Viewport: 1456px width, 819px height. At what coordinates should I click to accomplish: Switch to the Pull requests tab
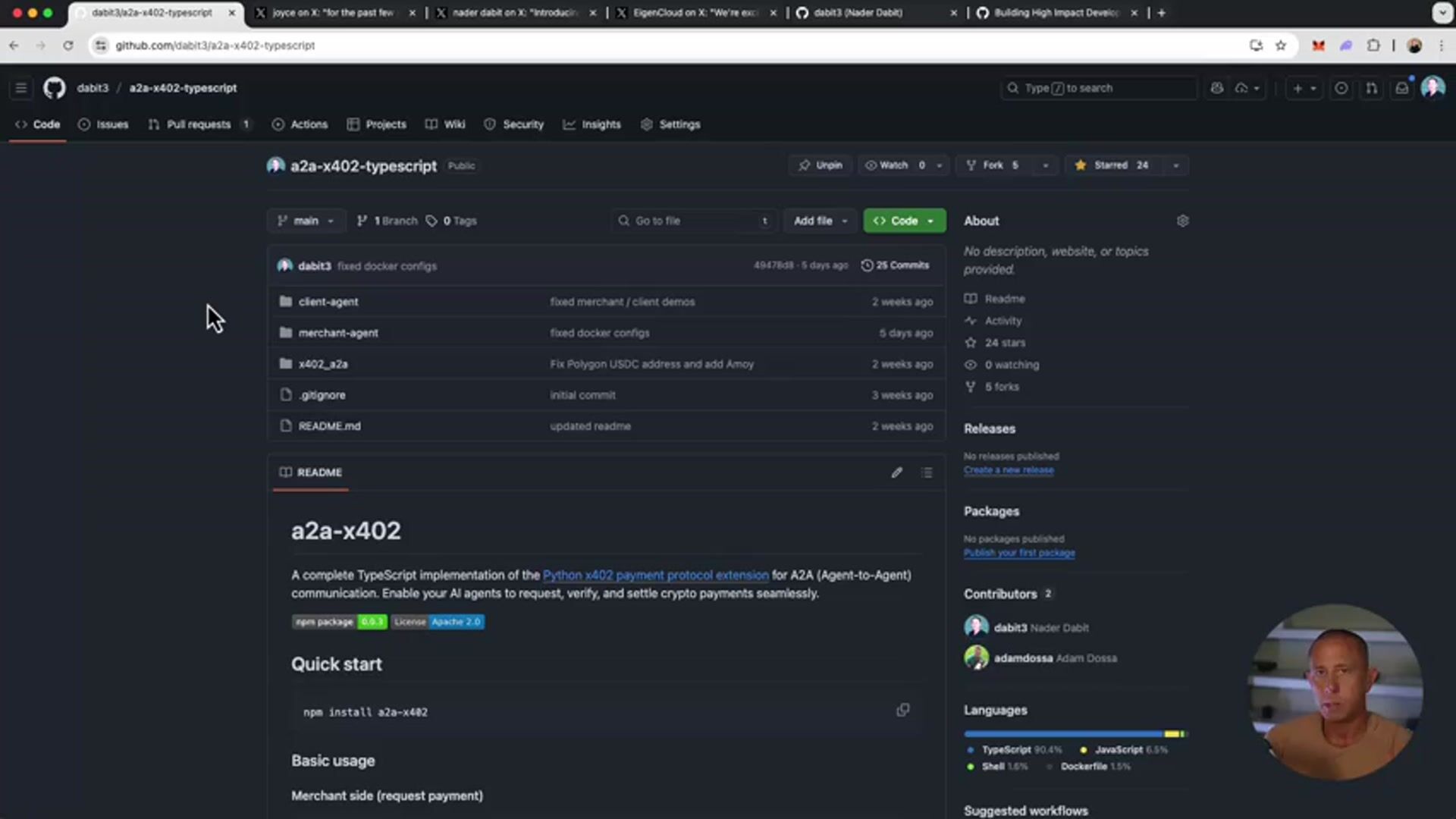tap(198, 124)
